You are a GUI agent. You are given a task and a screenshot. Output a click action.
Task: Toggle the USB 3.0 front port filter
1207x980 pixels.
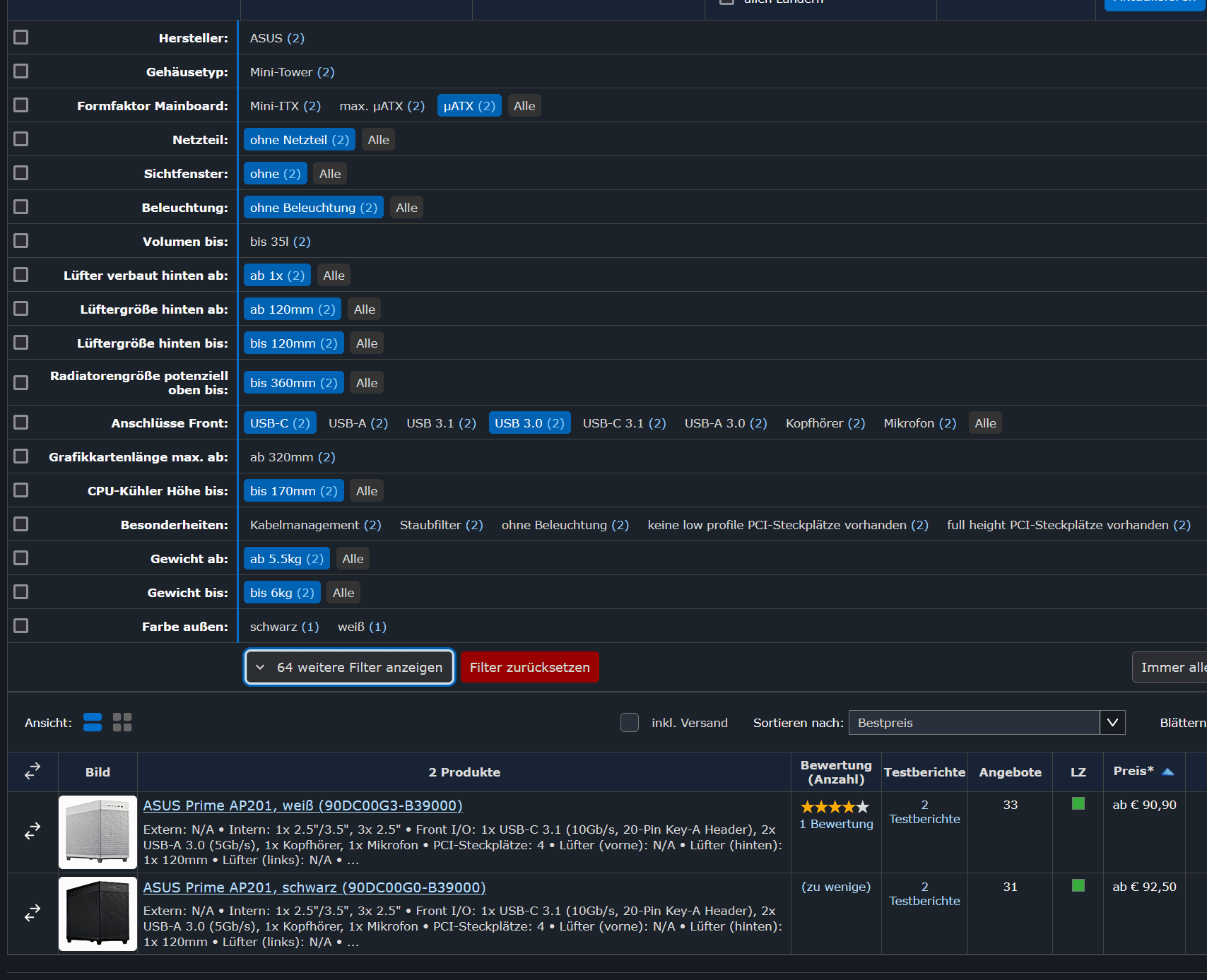click(x=530, y=423)
